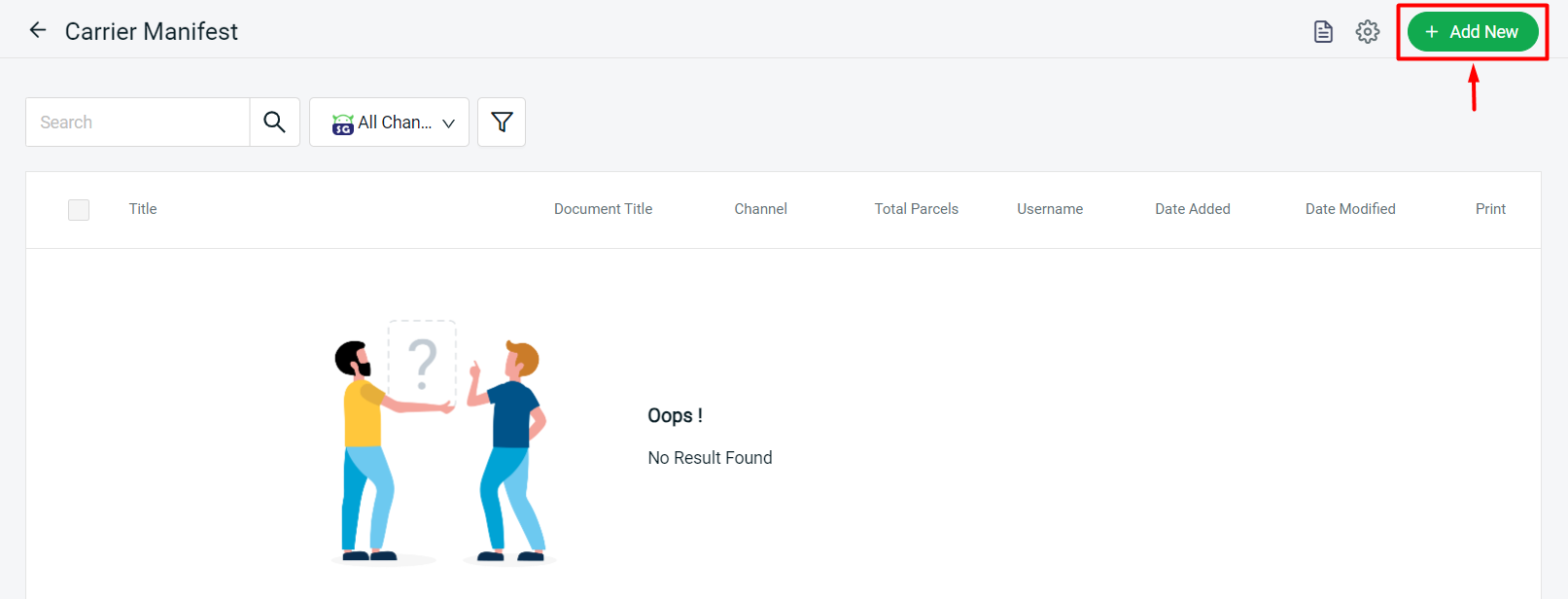Sort by the Date Modified column
The height and width of the screenshot is (599, 1568).
pos(1350,209)
